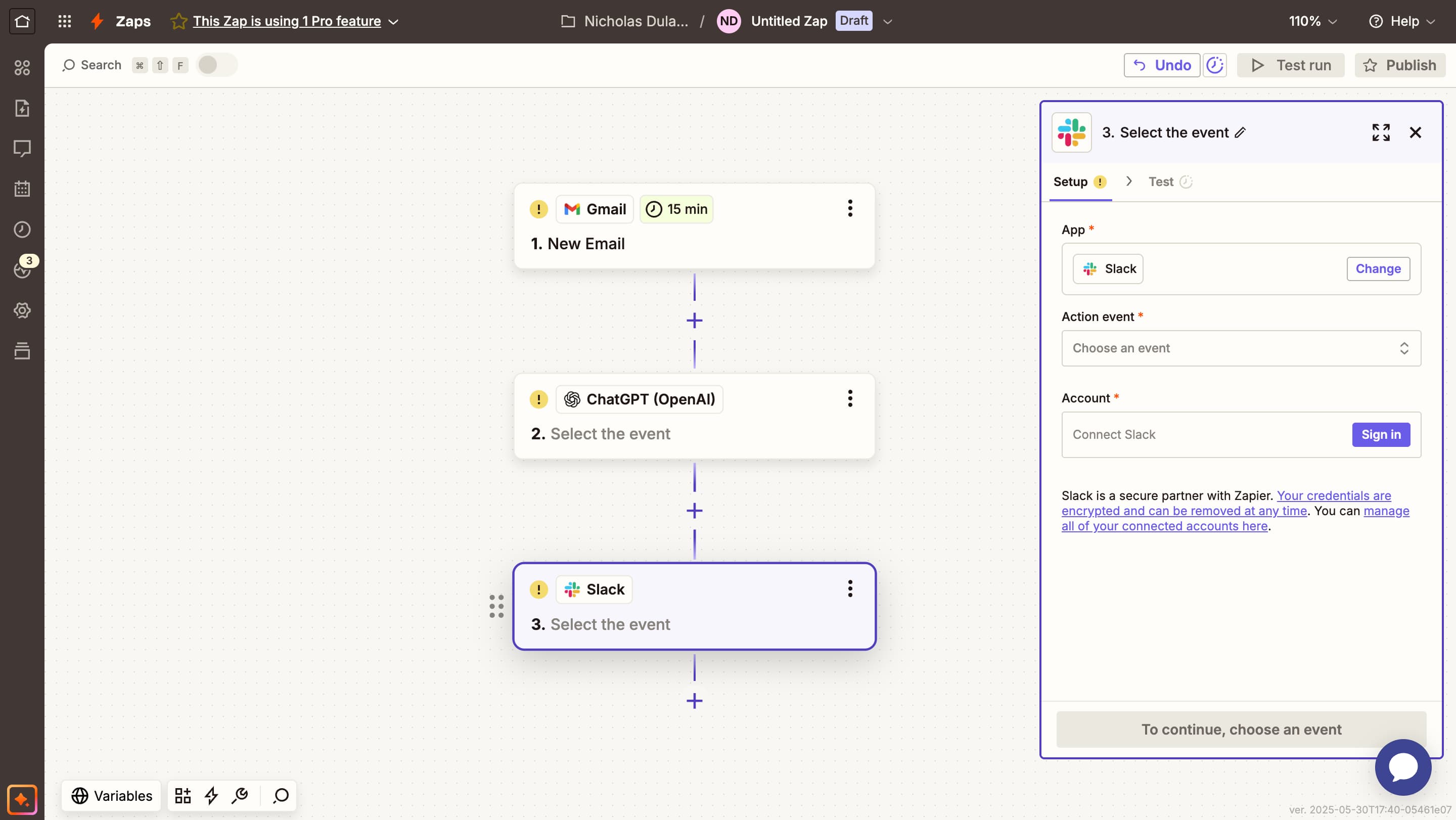Click the ND avatar badge
This screenshot has width=1456, height=820.
(728, 21)
